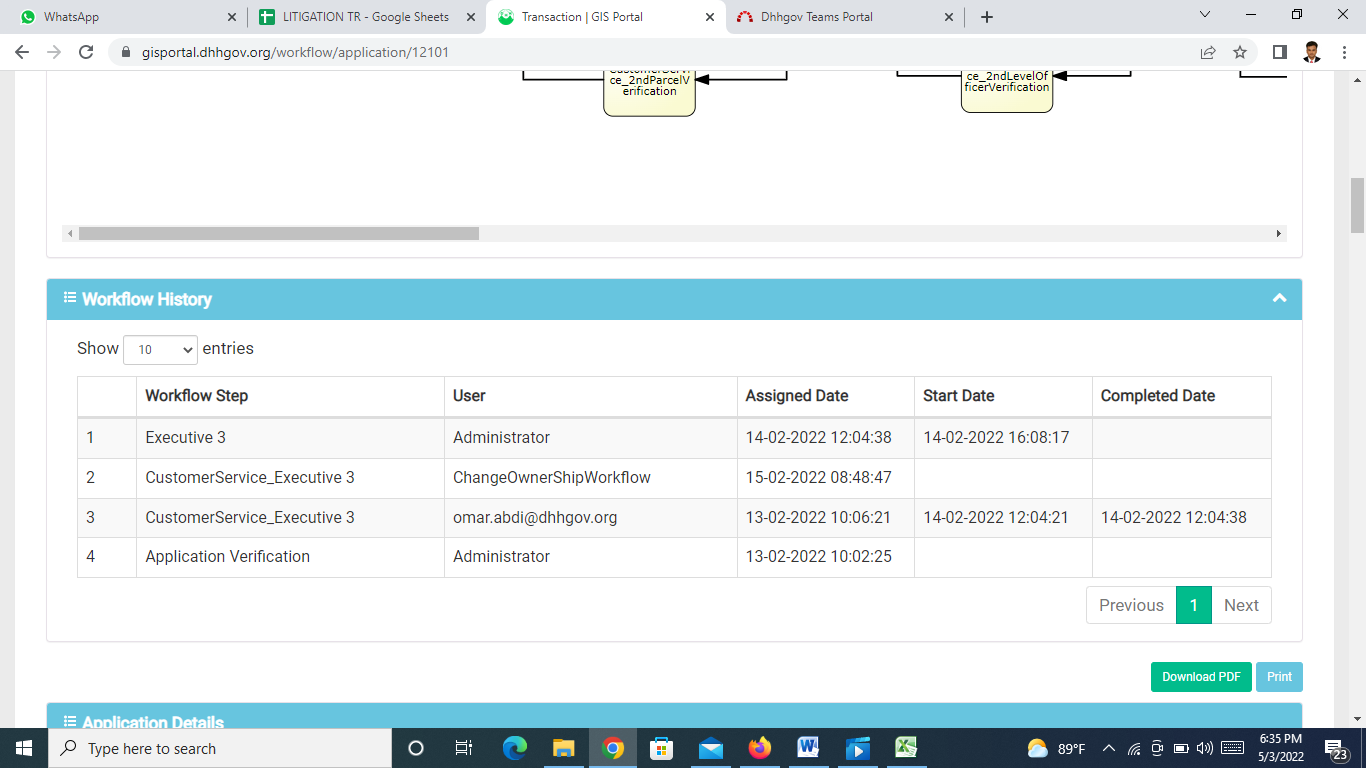Viewport: 1366px width, 768px height.
Task: Switch to Dhhgov Teams Portal tab
Action: (x=845, y=17)
